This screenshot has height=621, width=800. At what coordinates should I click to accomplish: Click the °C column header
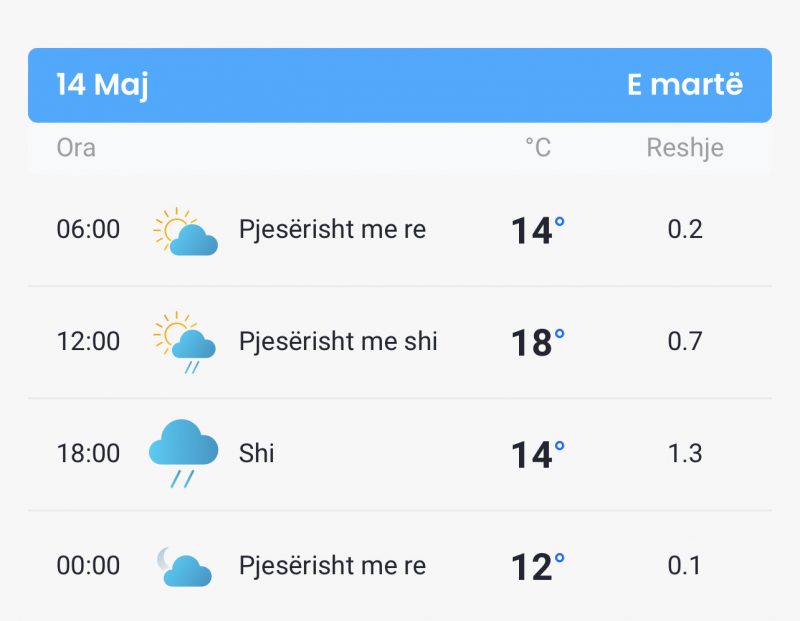[x=538, y=148]
